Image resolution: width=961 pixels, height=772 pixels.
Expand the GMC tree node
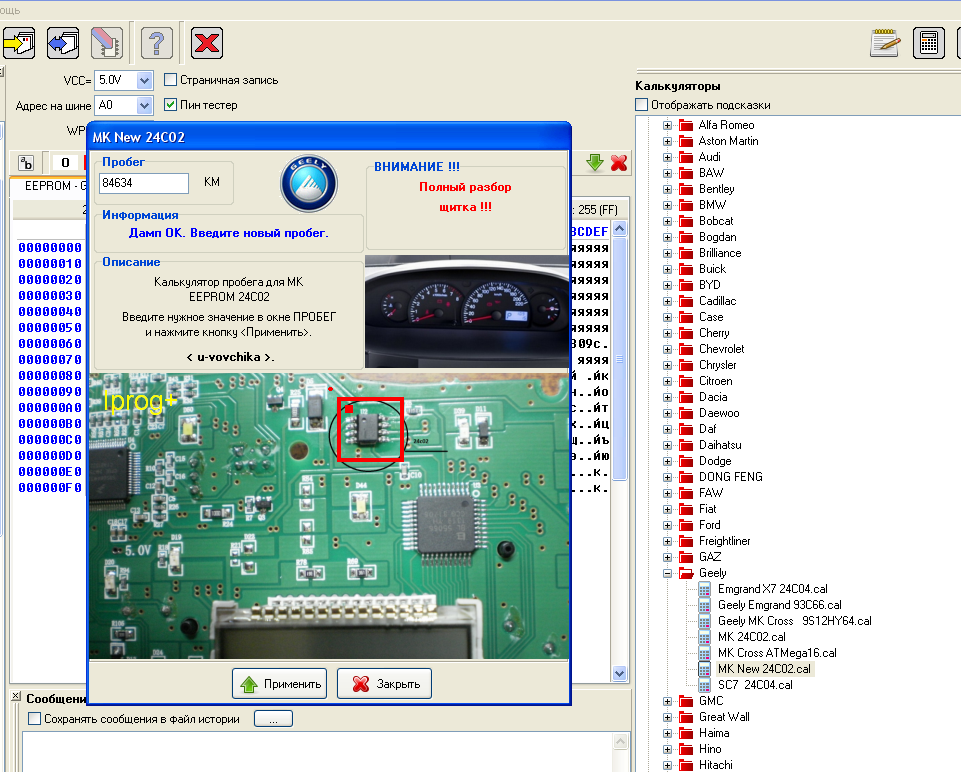(667, 701)
